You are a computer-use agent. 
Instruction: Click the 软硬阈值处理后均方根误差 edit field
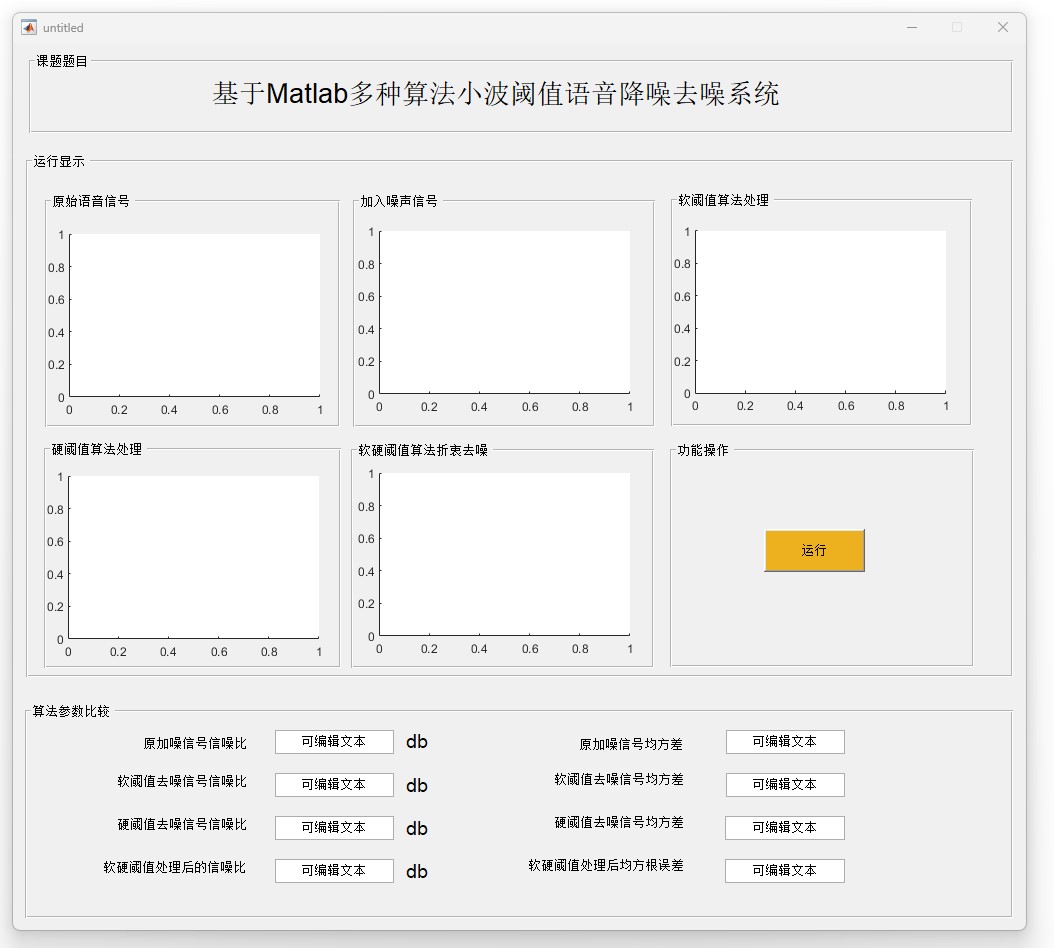click(x=784, y=871)
